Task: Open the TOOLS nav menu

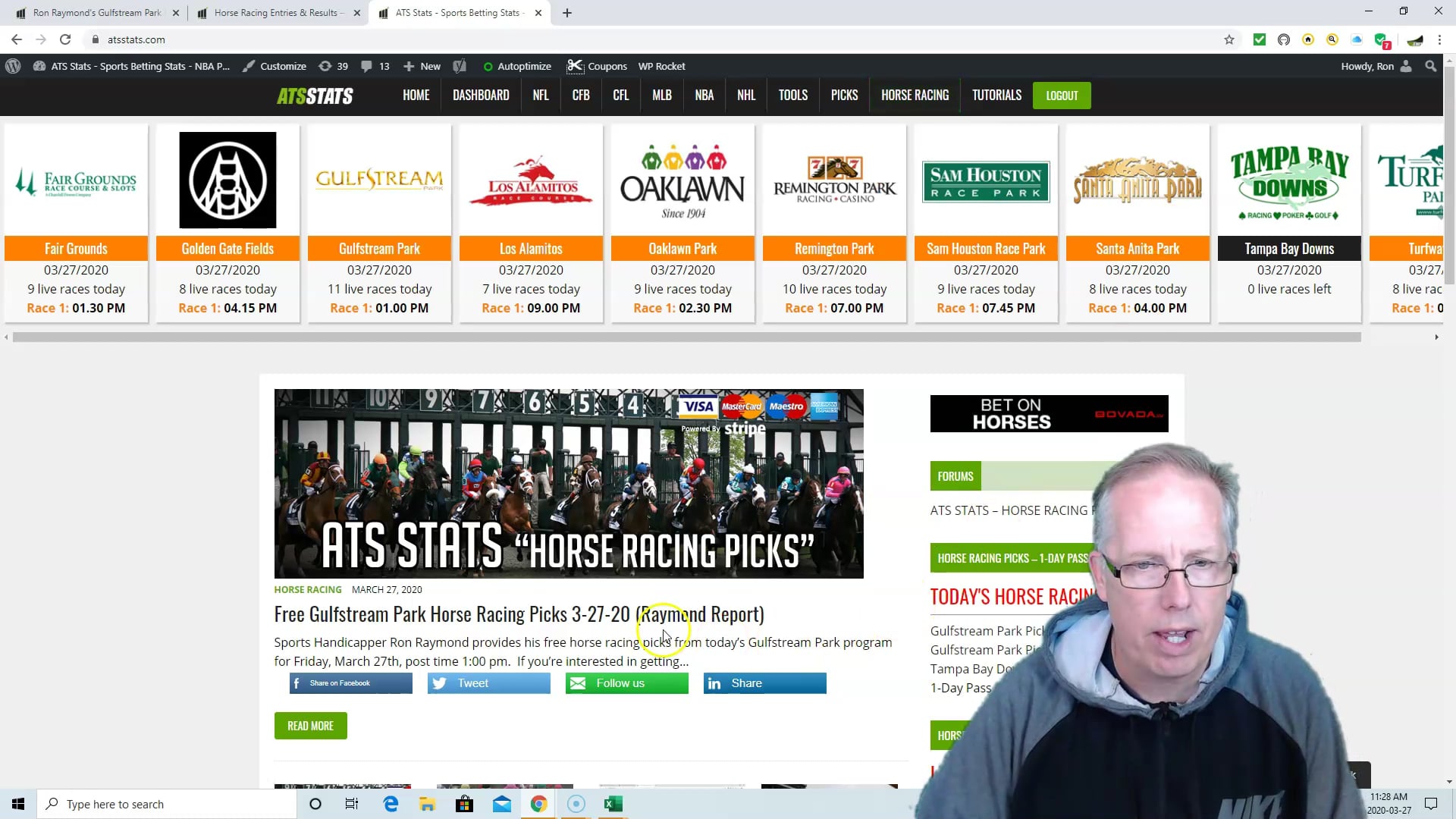Action: coord(793,96)
